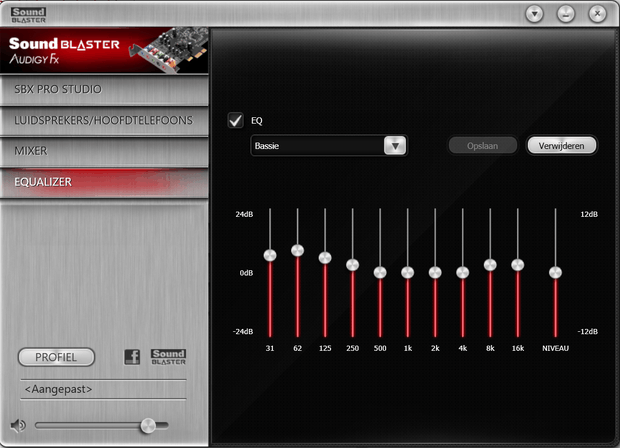Open the LUIDSPREKERS/HOOFDTELEFOONS section

click(104, 121)
